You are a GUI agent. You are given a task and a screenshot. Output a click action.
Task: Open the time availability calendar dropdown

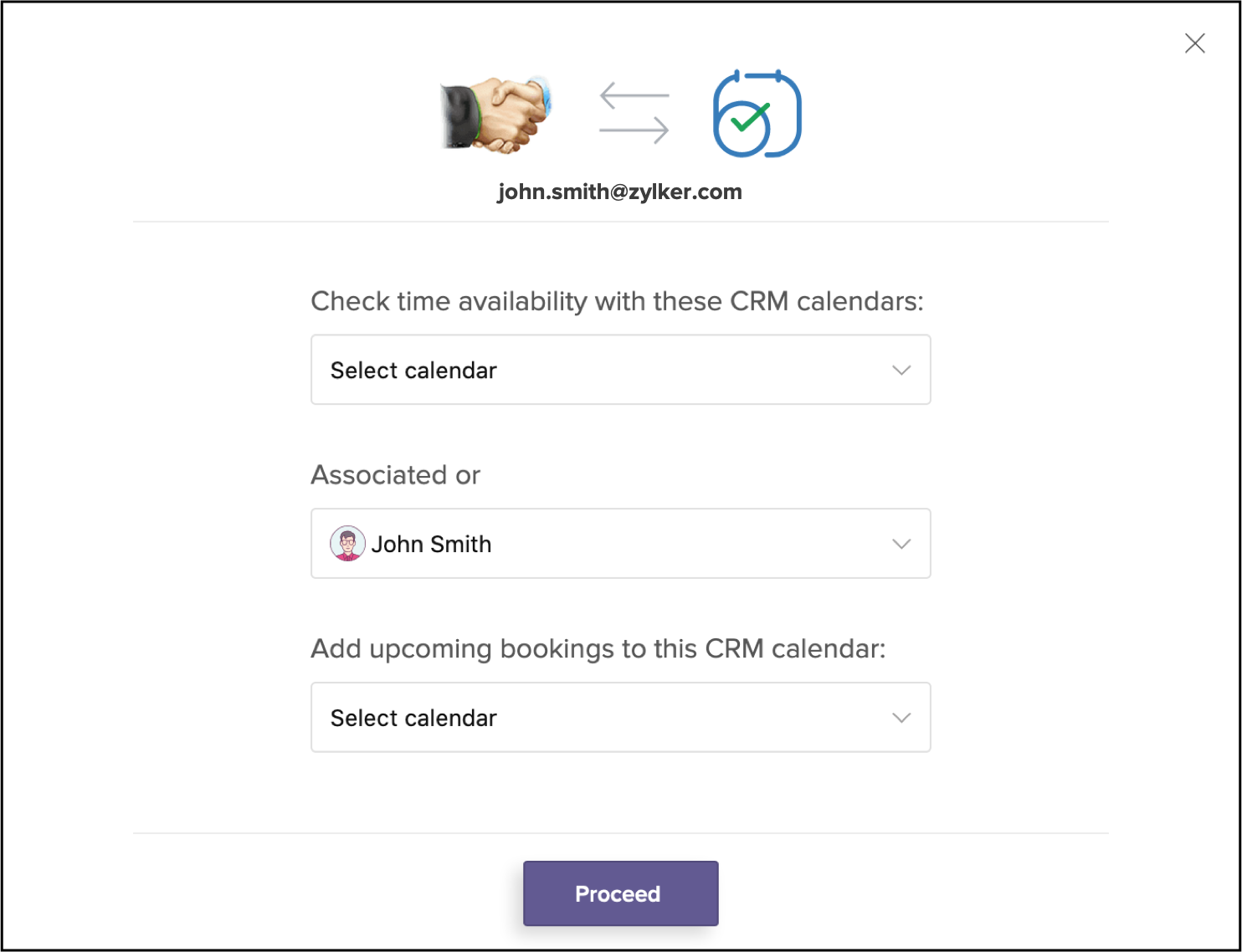click(619, 370)
